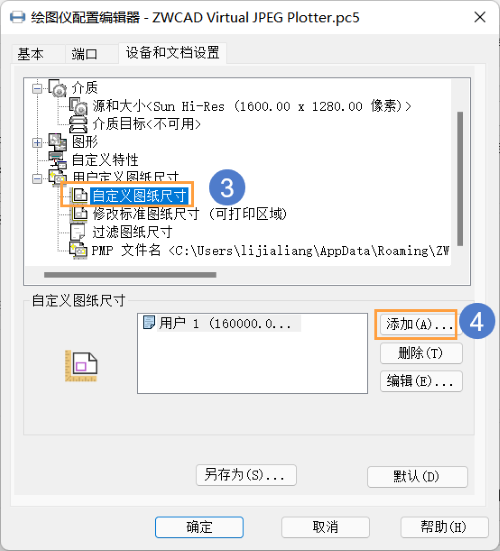
Task: Click the Media (介质) node icon
Action: (x=57, y=87)
